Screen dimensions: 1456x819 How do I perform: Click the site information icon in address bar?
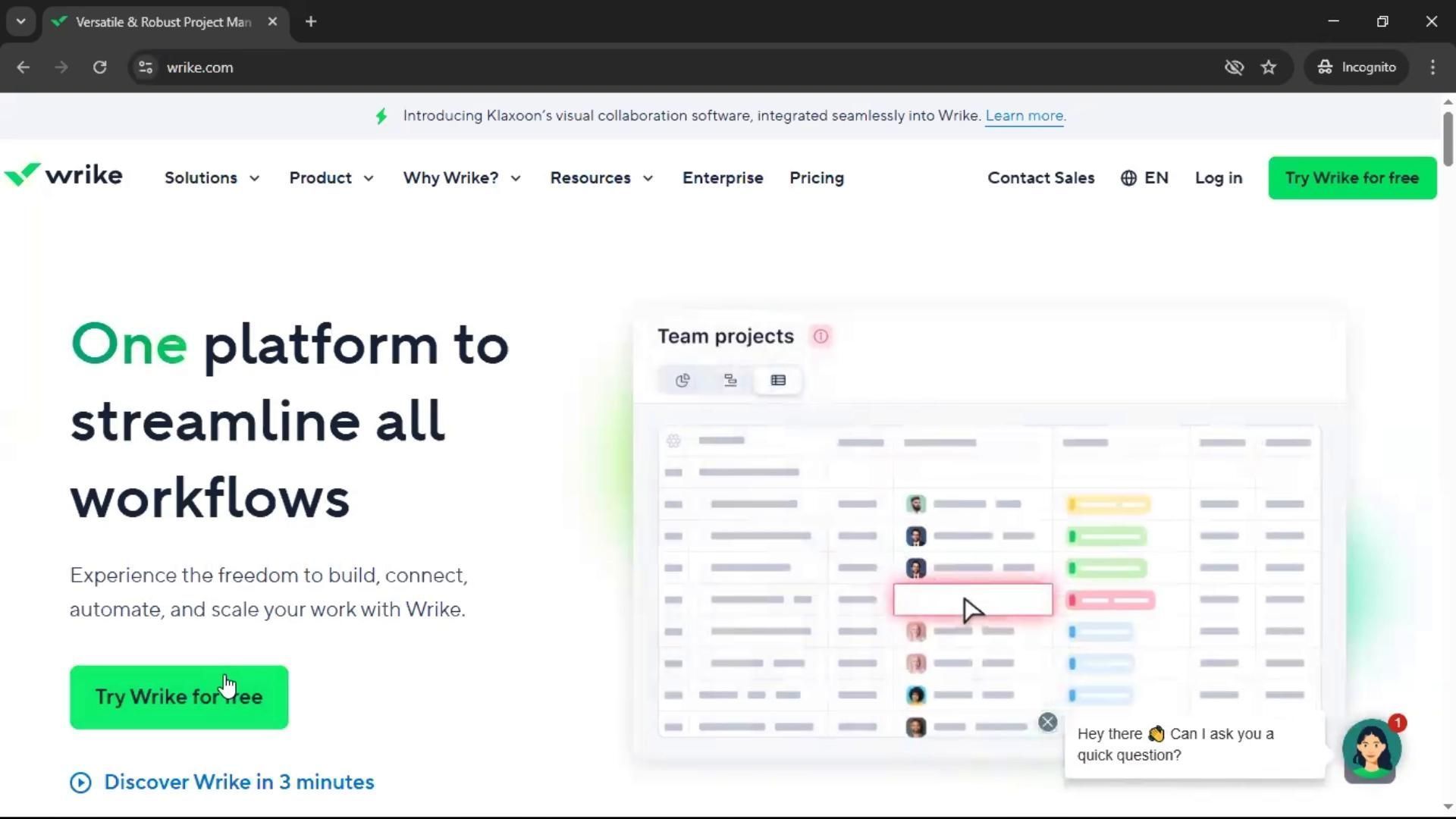pos(146,67)
